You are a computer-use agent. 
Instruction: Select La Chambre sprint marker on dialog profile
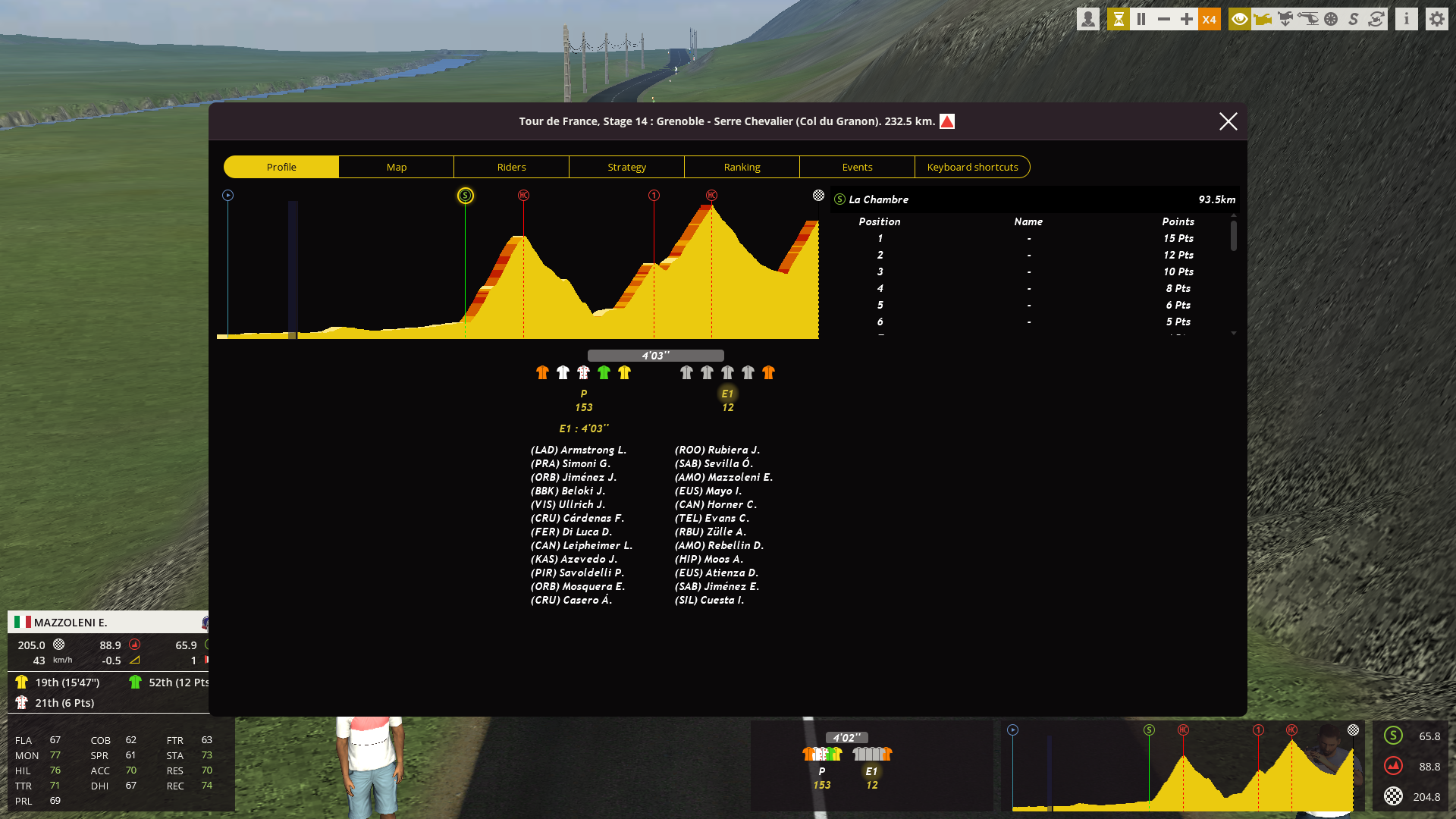pyautogui.click(x=466, y=196)
